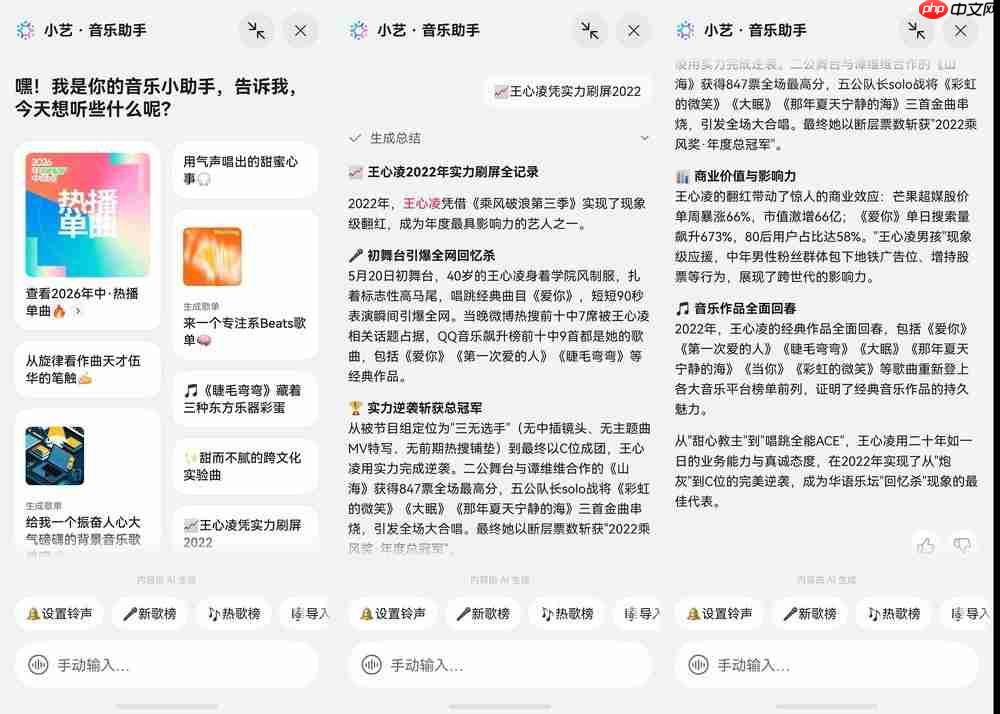Image resolution: width=1000 pixels, height=714 pixels.
Task: Click the pink 王心凌 artist link
Action: [x=422, y=203]
